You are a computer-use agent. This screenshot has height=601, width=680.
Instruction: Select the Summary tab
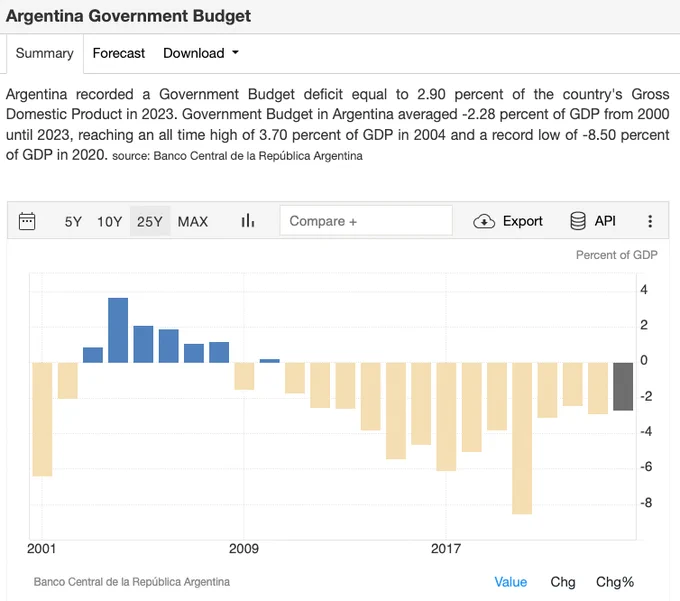click(44, 53)
